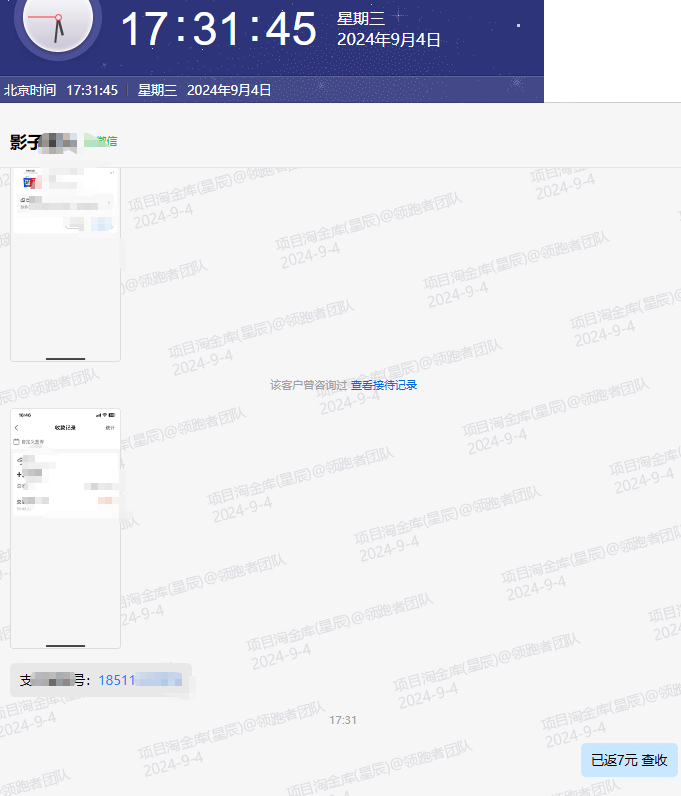The height and width of the screenshot is (796, 681).
Task: Click the large digital time 17:31:45
Action: click(218, 29)
